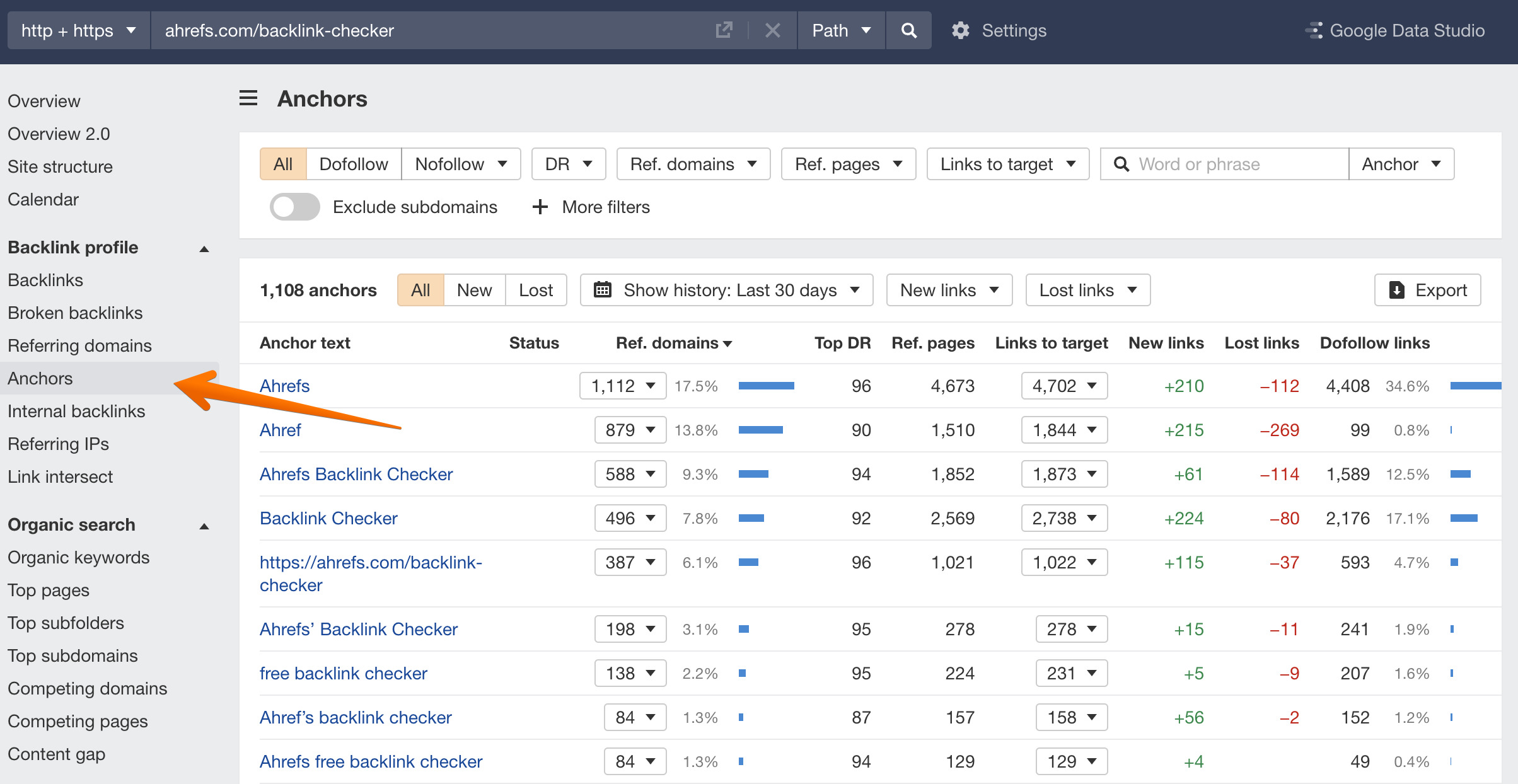1518x784 pixels.
Task: Go to Referring domains in sidebar
Action: 79,345
